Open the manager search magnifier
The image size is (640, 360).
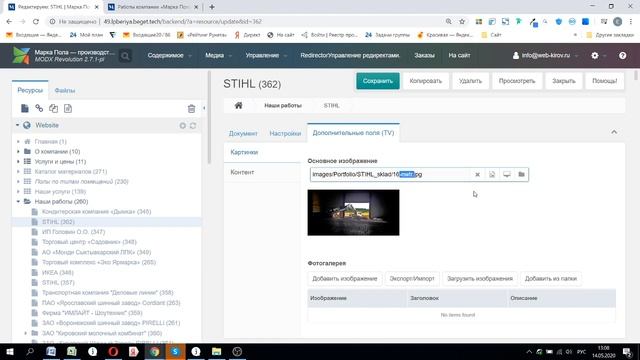point(125,56)
